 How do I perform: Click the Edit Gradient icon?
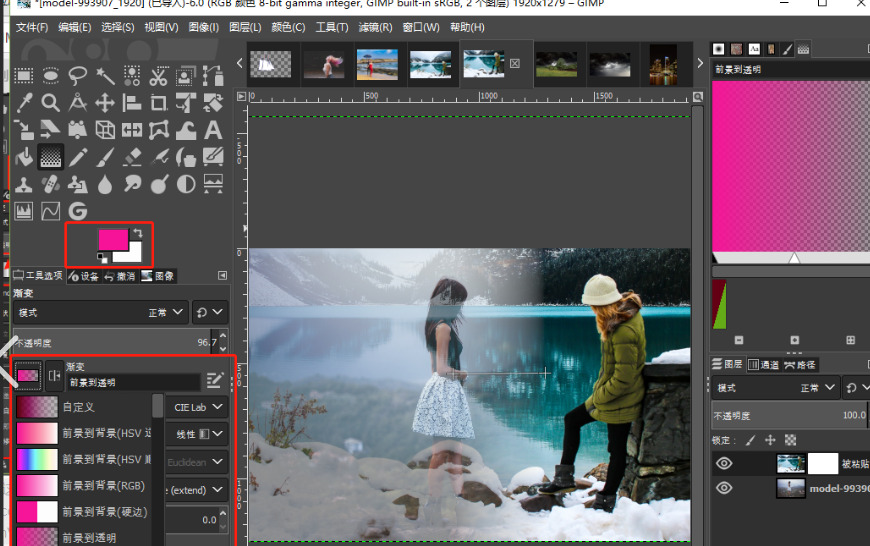214,380
